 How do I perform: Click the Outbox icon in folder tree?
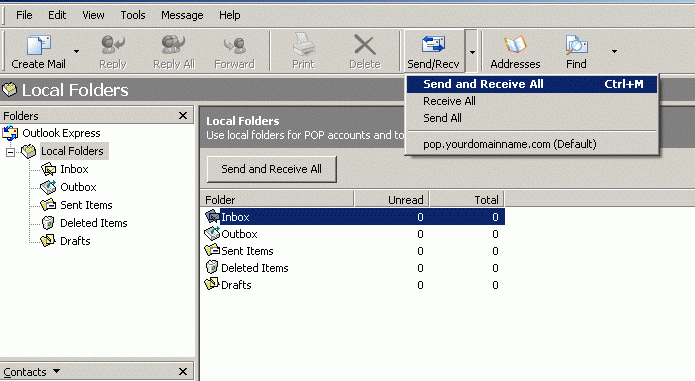point(48,187)
